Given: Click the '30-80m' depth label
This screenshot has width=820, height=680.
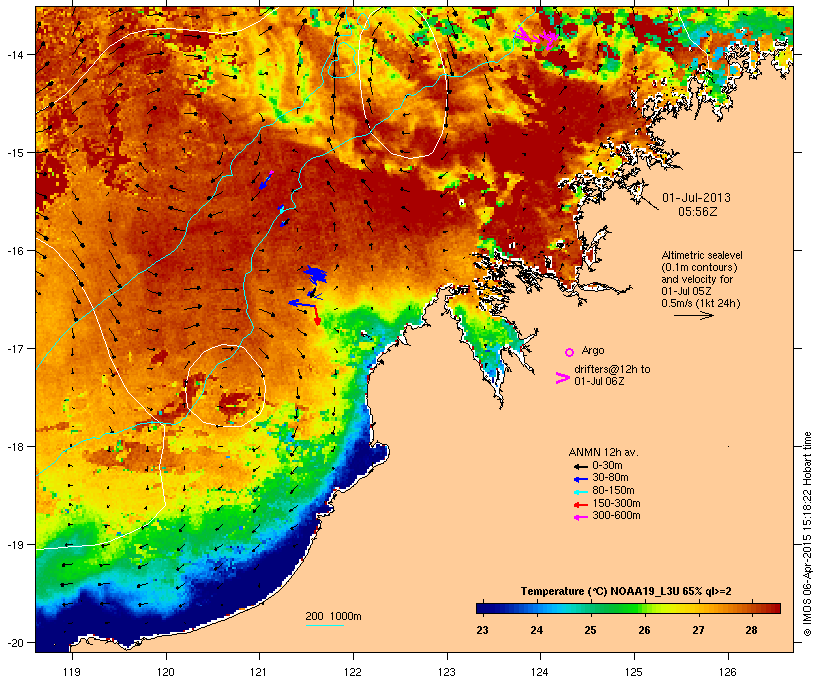Looking at the screenshot, I should click(610, 478).
